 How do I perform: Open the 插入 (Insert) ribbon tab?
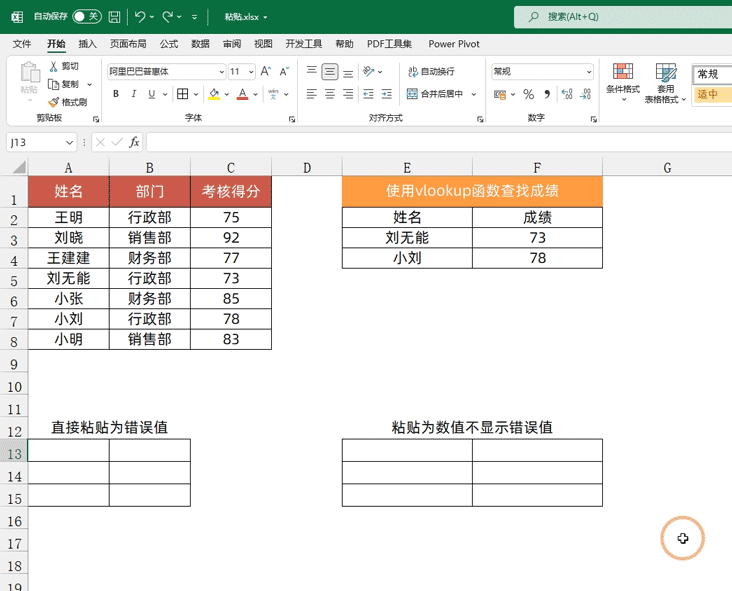(88, 44)
